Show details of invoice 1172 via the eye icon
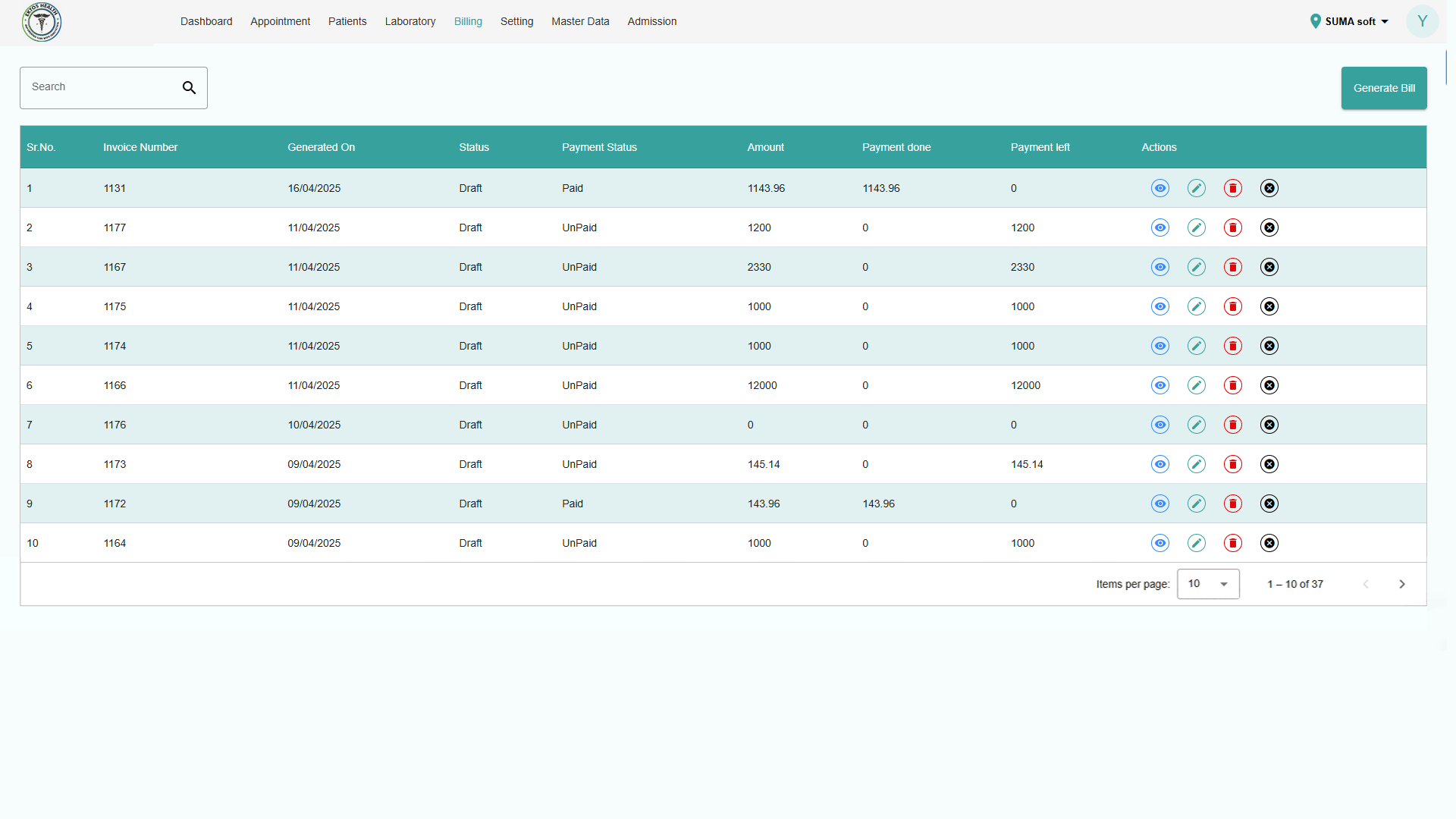 pos(1159,504)
